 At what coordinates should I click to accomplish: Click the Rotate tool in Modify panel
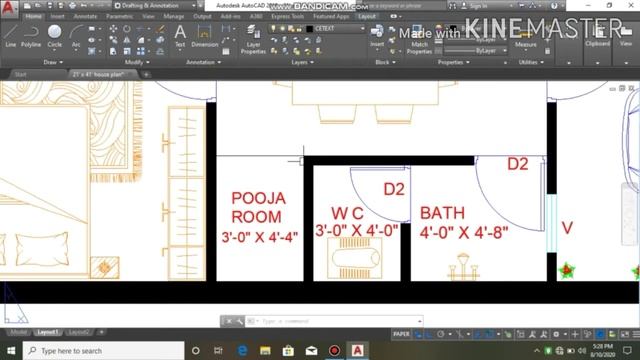click(x=127, y=29)
